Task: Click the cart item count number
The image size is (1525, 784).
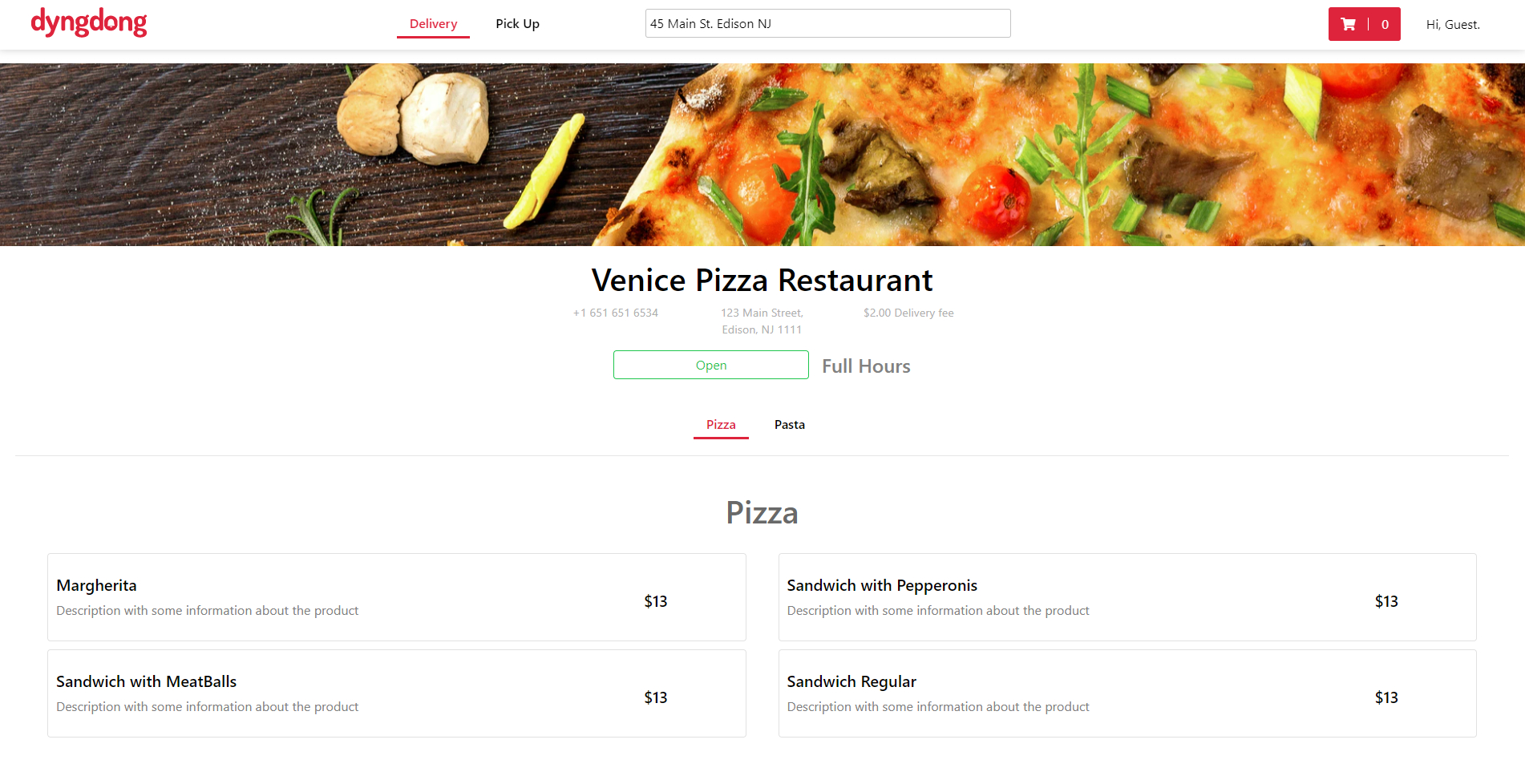Action: point(1385,25)
